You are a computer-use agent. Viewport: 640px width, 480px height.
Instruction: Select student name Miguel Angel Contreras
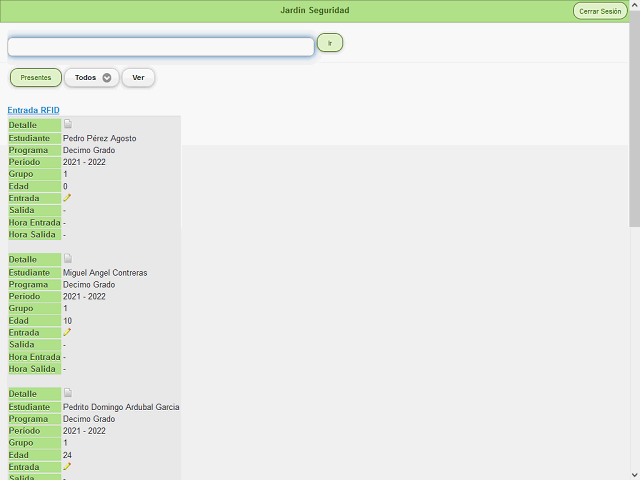[105, 272]
